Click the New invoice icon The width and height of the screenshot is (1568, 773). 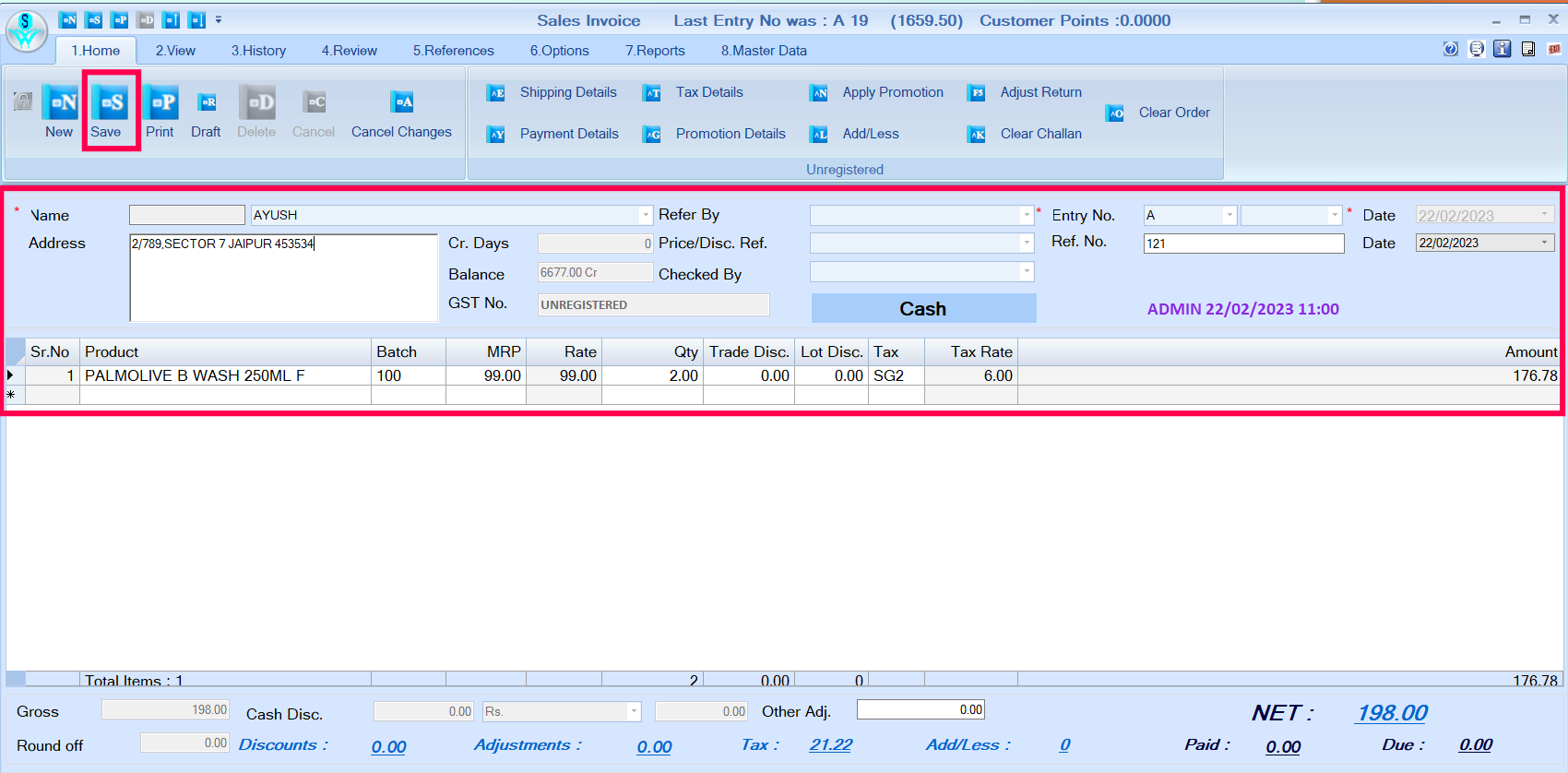pyautogui.click(x=60, y=103)
